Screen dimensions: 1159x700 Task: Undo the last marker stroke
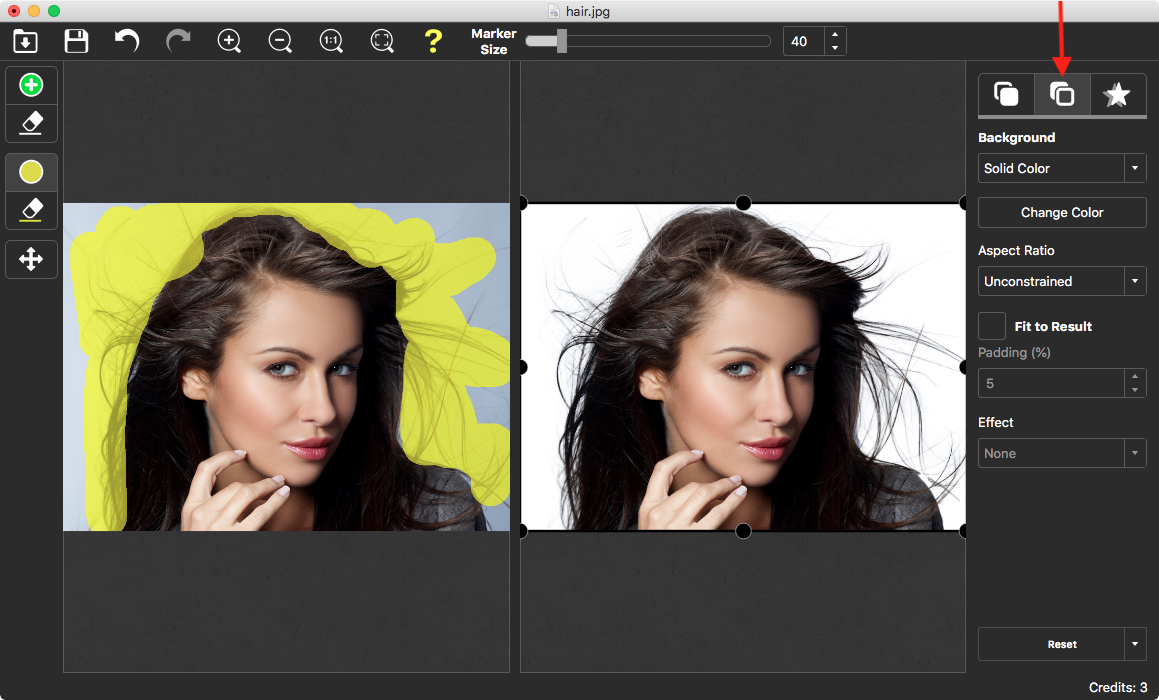tap(127, 41)
